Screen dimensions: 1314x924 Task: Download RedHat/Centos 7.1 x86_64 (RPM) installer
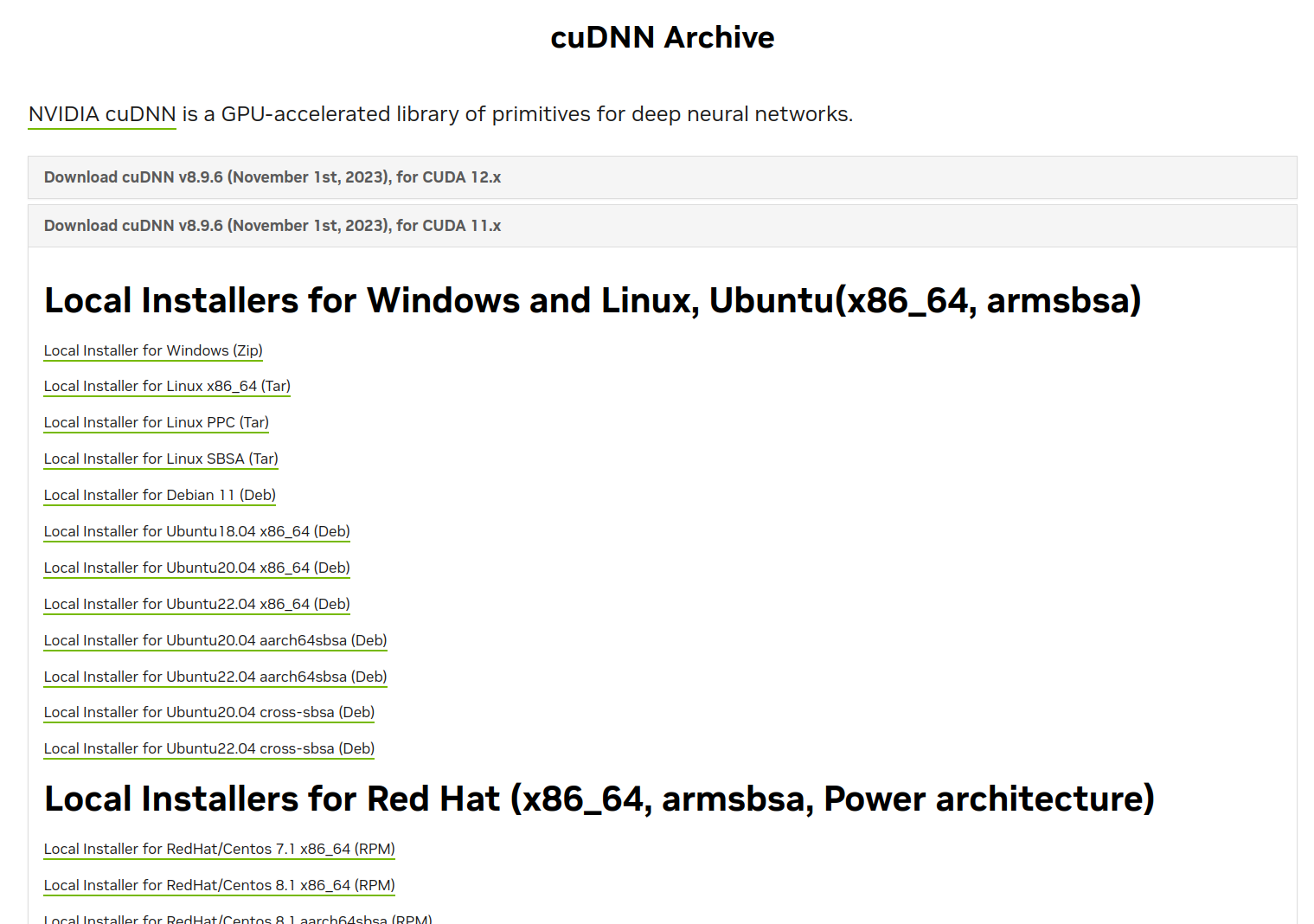[x=220, y=849]
